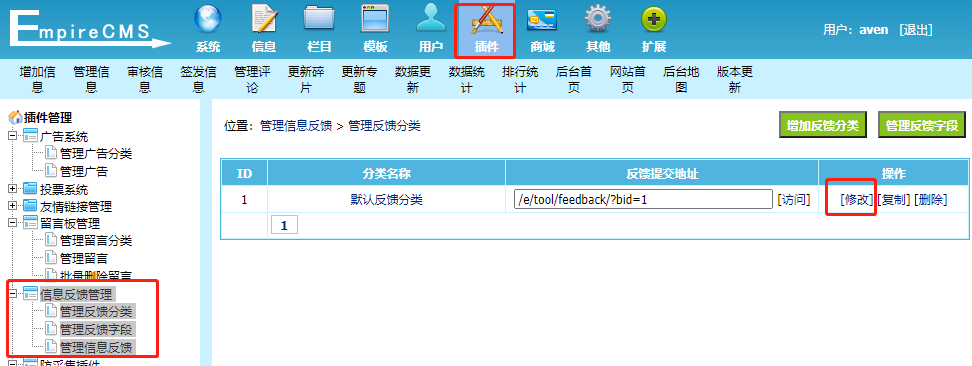Open the 信息 notepad icon
972x366 pixels.
263,19
